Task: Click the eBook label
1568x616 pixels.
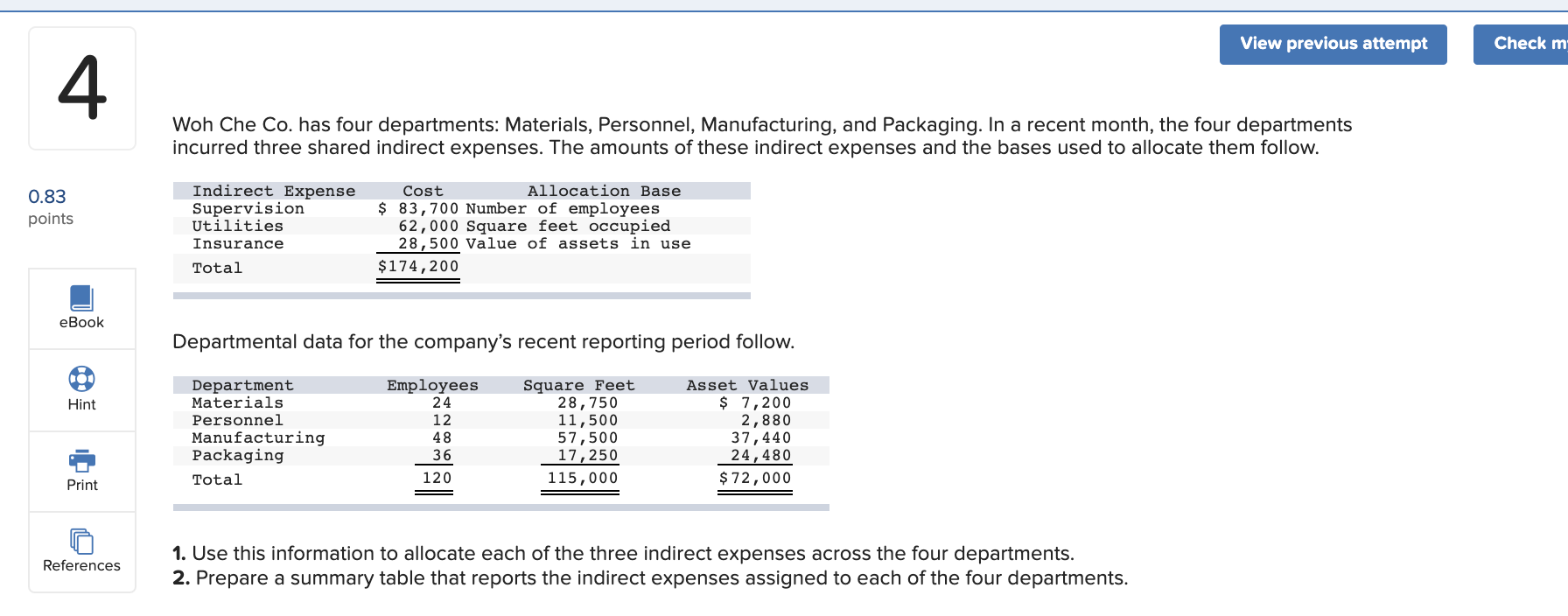Action: (x=81, y=322)
